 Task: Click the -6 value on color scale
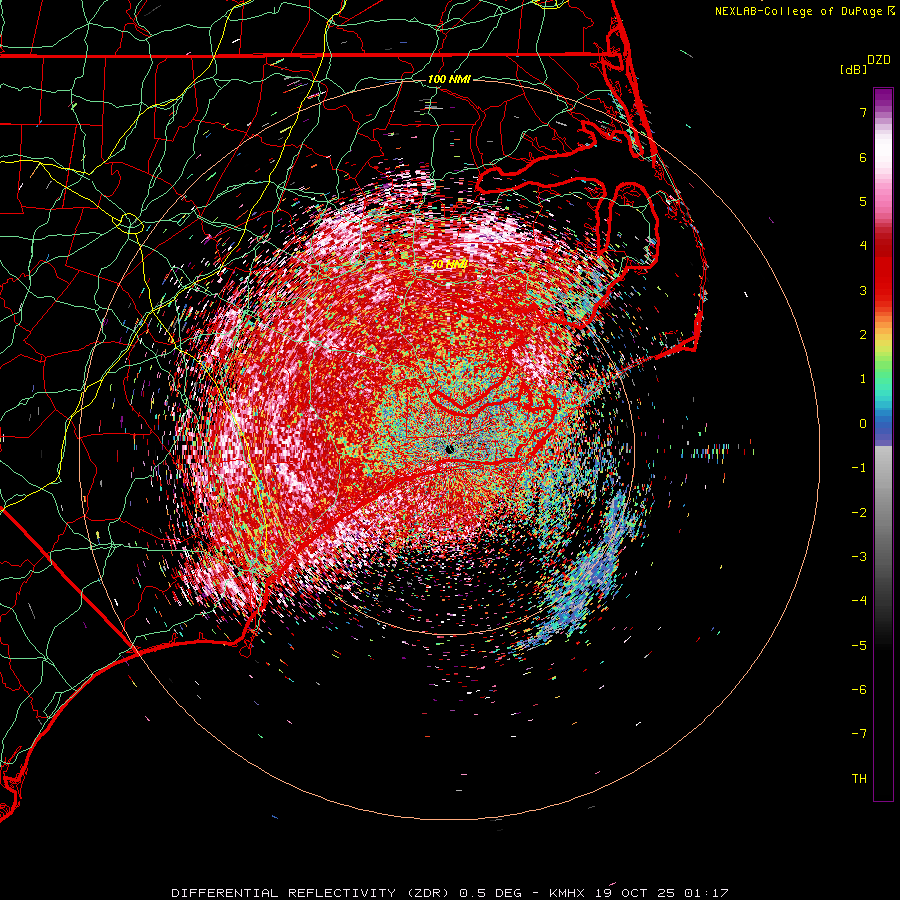tap(859, 690)
